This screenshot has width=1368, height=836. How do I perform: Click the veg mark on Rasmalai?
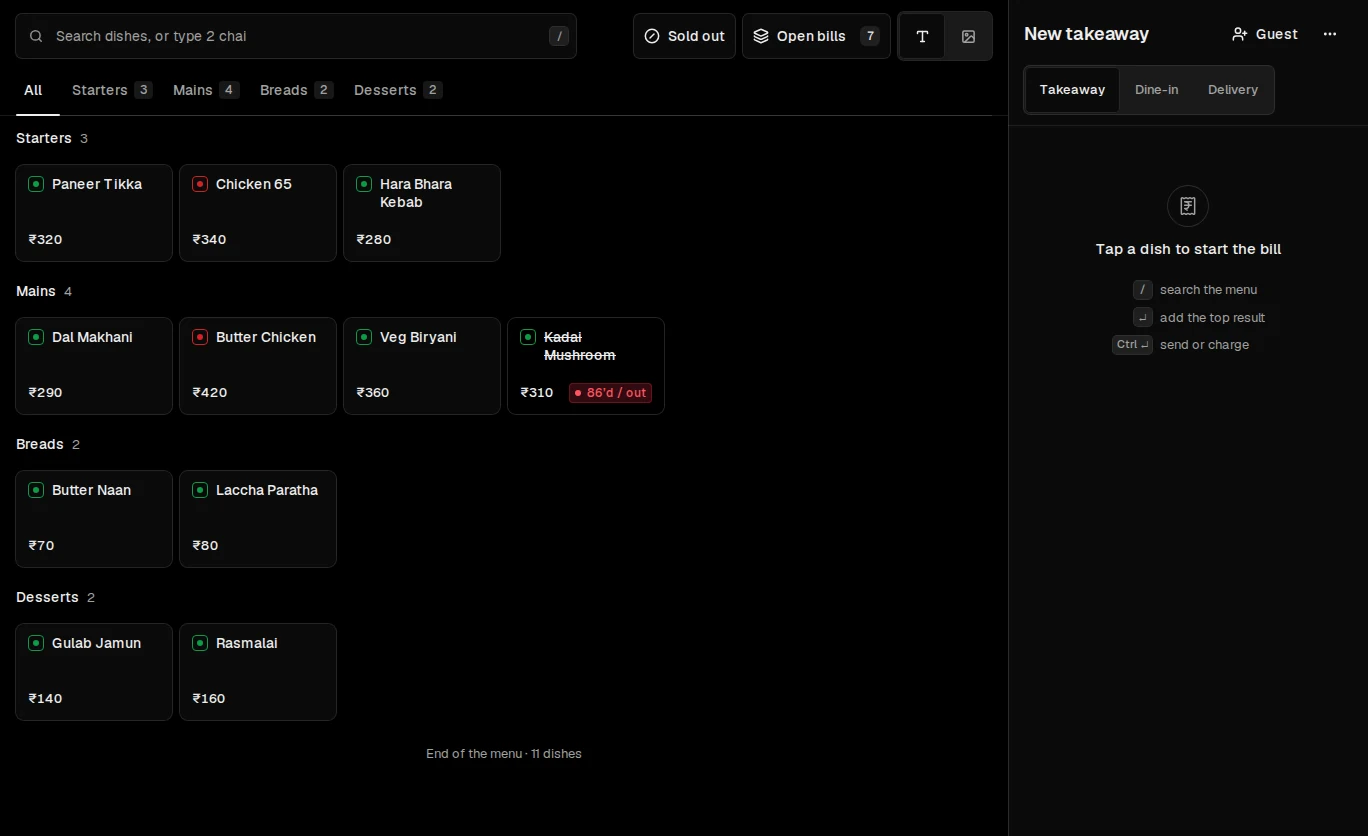coord(200,643)
